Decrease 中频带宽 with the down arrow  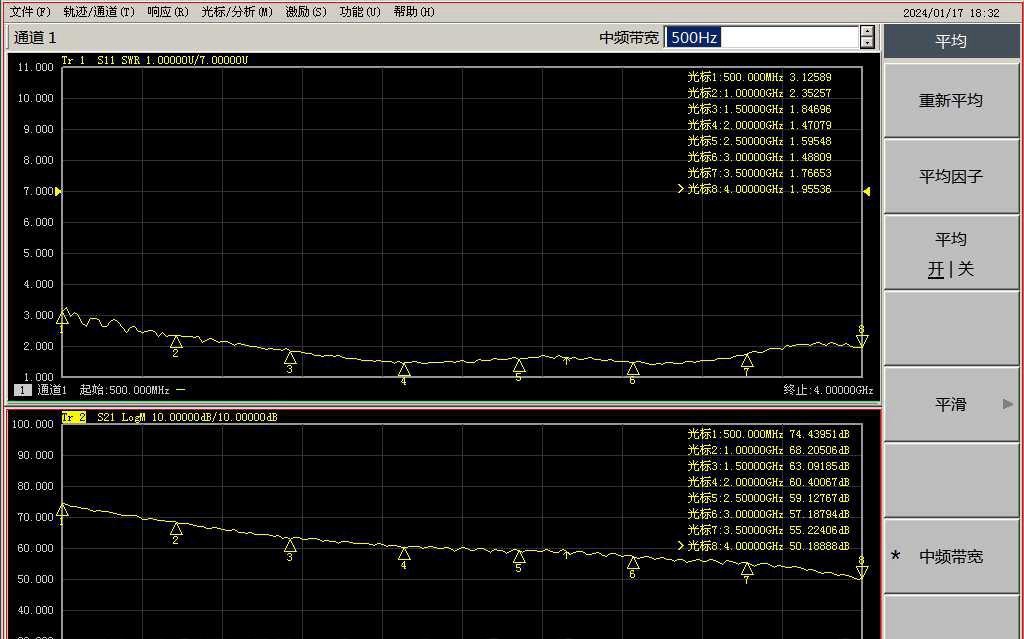[867, 43]
